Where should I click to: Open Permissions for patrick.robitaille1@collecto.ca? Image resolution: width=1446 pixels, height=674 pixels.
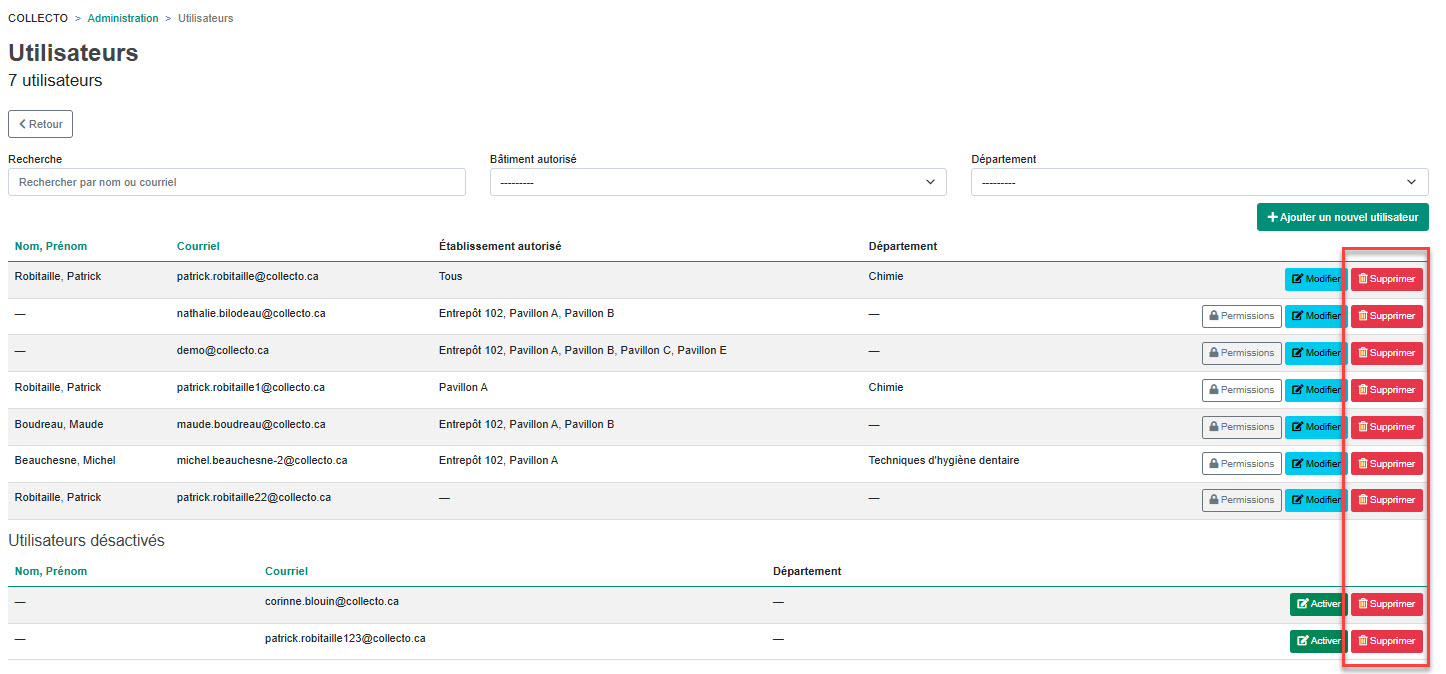tap(1241, 390)
